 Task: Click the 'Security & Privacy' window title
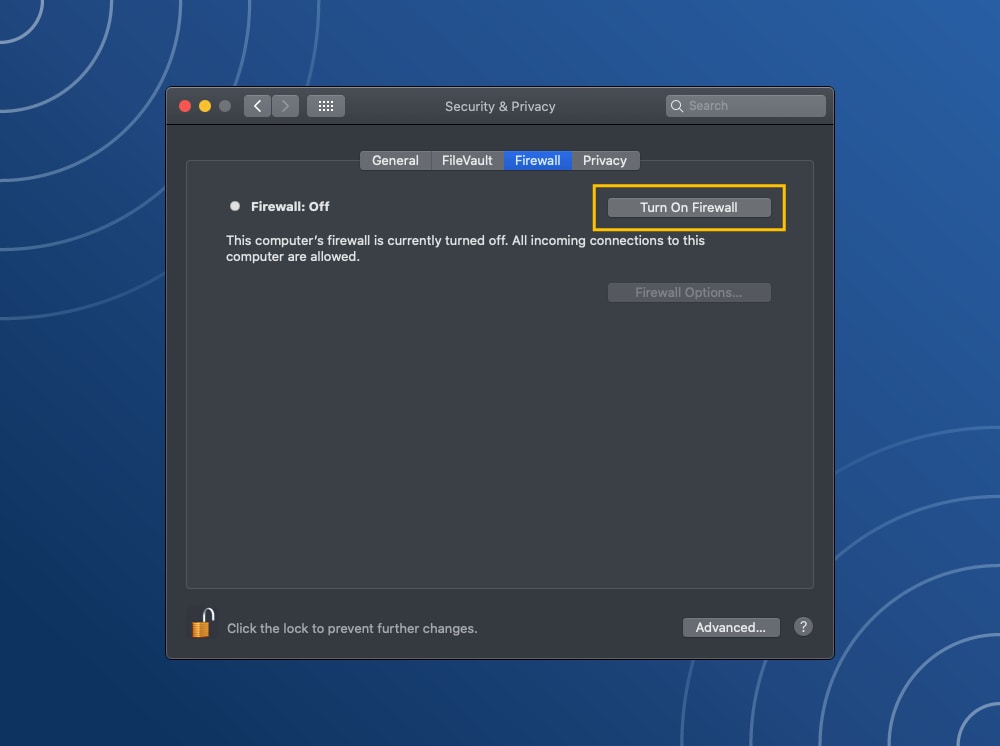pos(500,106)
